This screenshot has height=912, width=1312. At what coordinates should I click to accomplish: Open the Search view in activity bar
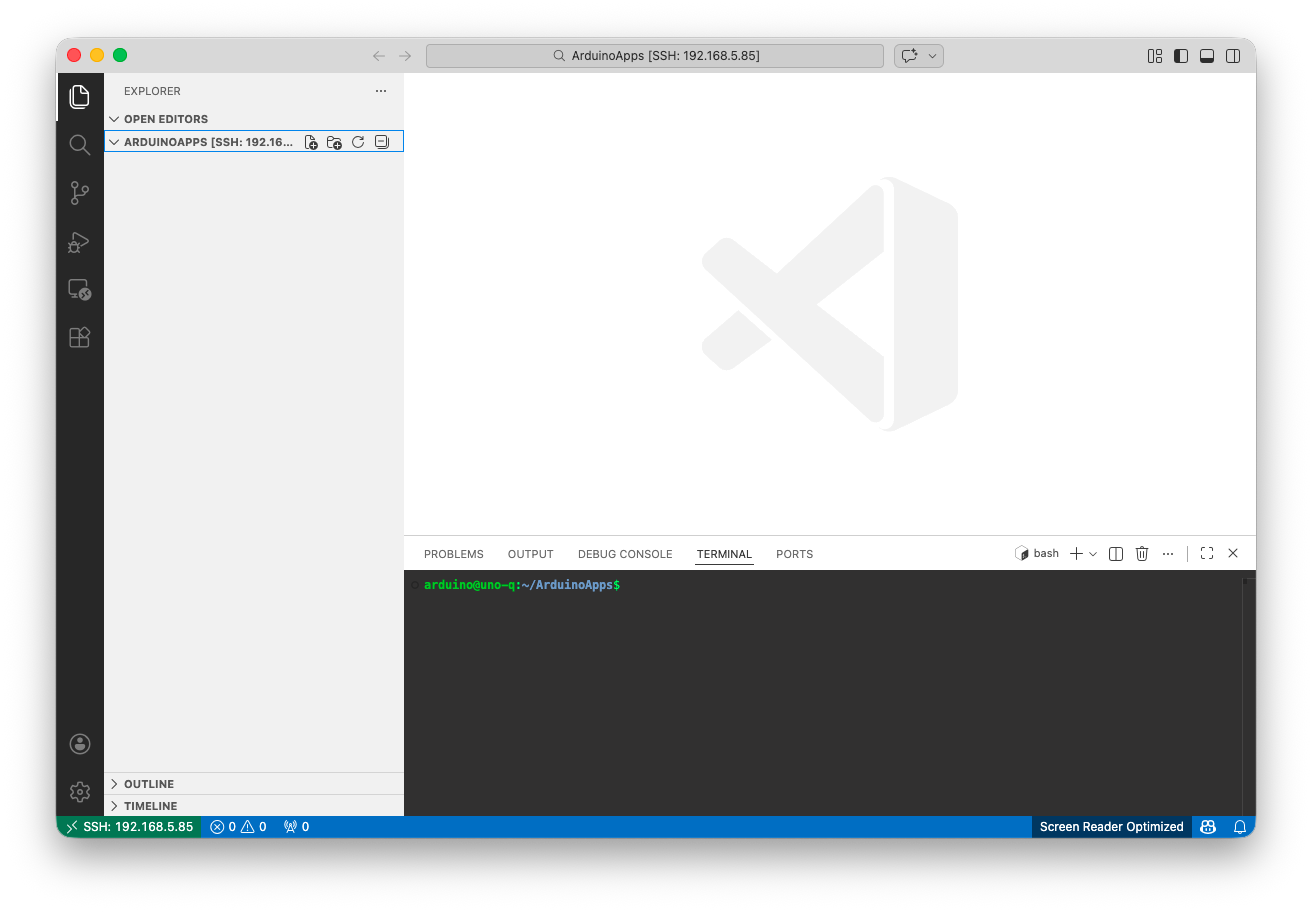tap(80, 145)
